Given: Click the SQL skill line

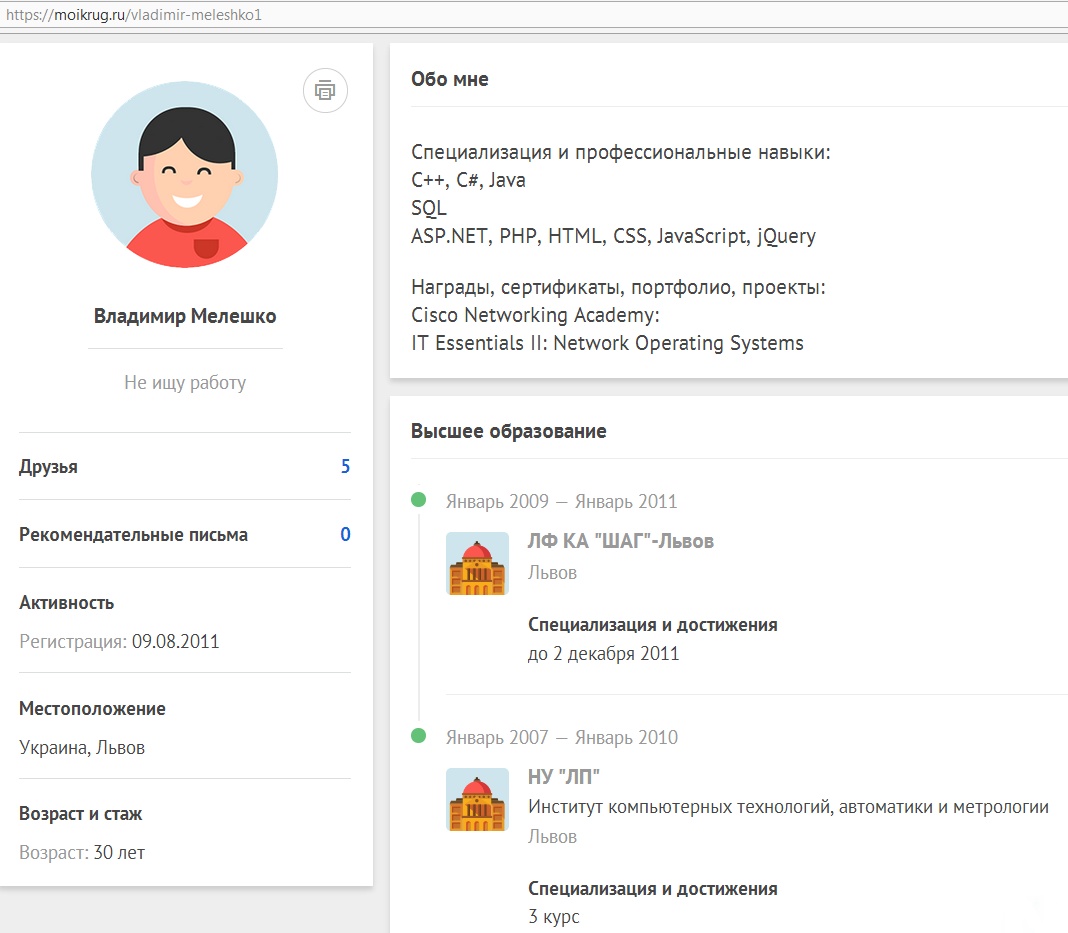Looking at the screenshot, I should 428,208.
